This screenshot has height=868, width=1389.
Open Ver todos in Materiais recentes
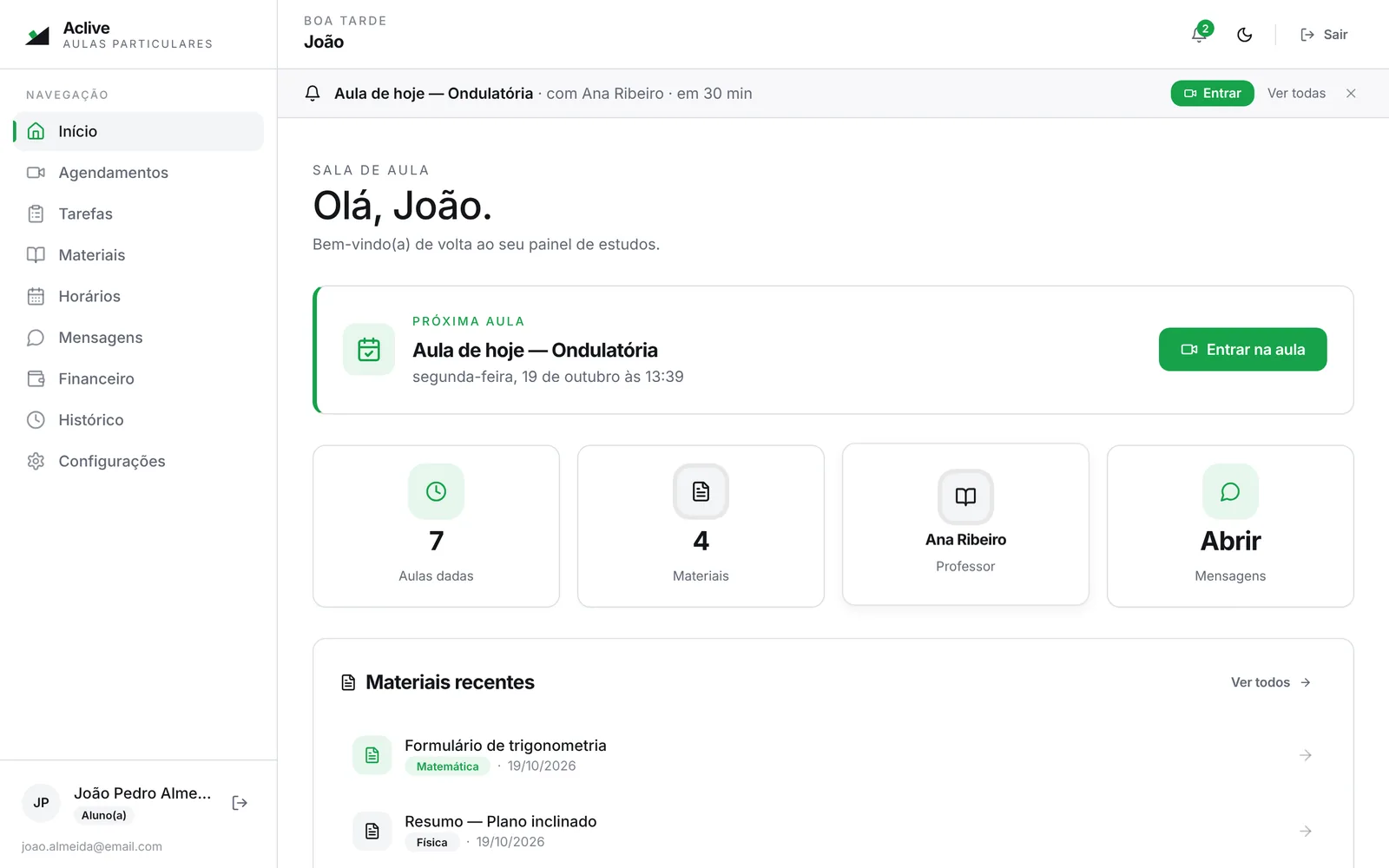(x=1271, y=682)
